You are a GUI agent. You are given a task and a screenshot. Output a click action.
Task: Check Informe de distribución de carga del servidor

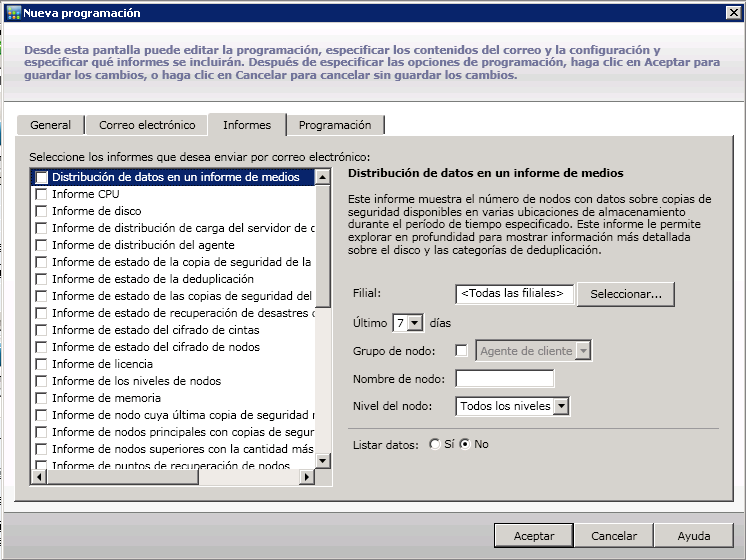pyautogui.click(x=41, y=228)
